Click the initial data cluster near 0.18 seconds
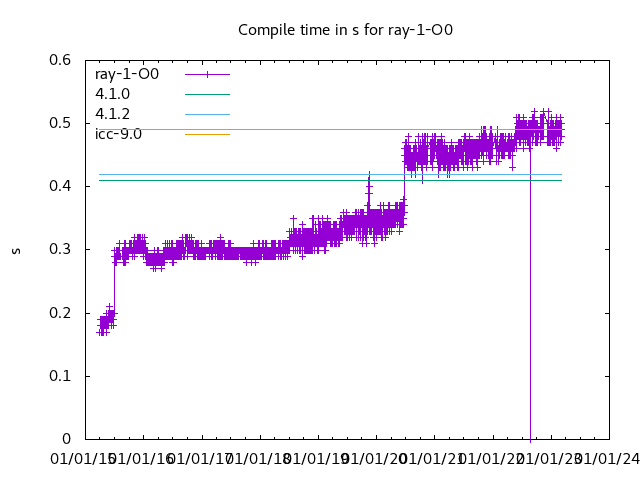640x480 pixels. [105, 322]
